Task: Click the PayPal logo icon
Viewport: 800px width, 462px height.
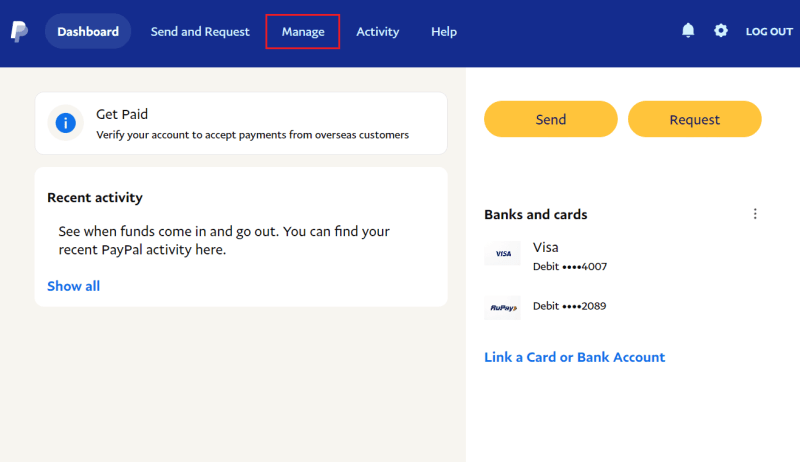Action: click(19, 32)
